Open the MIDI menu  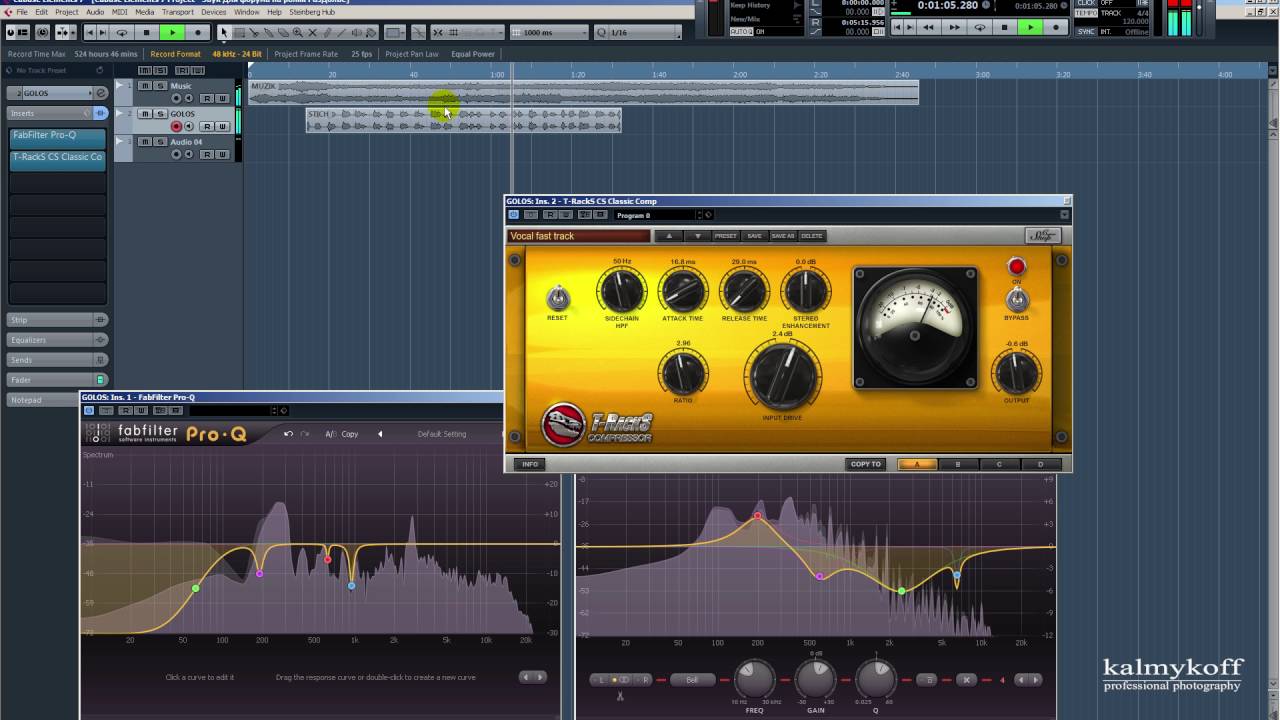tap(119, 12)
